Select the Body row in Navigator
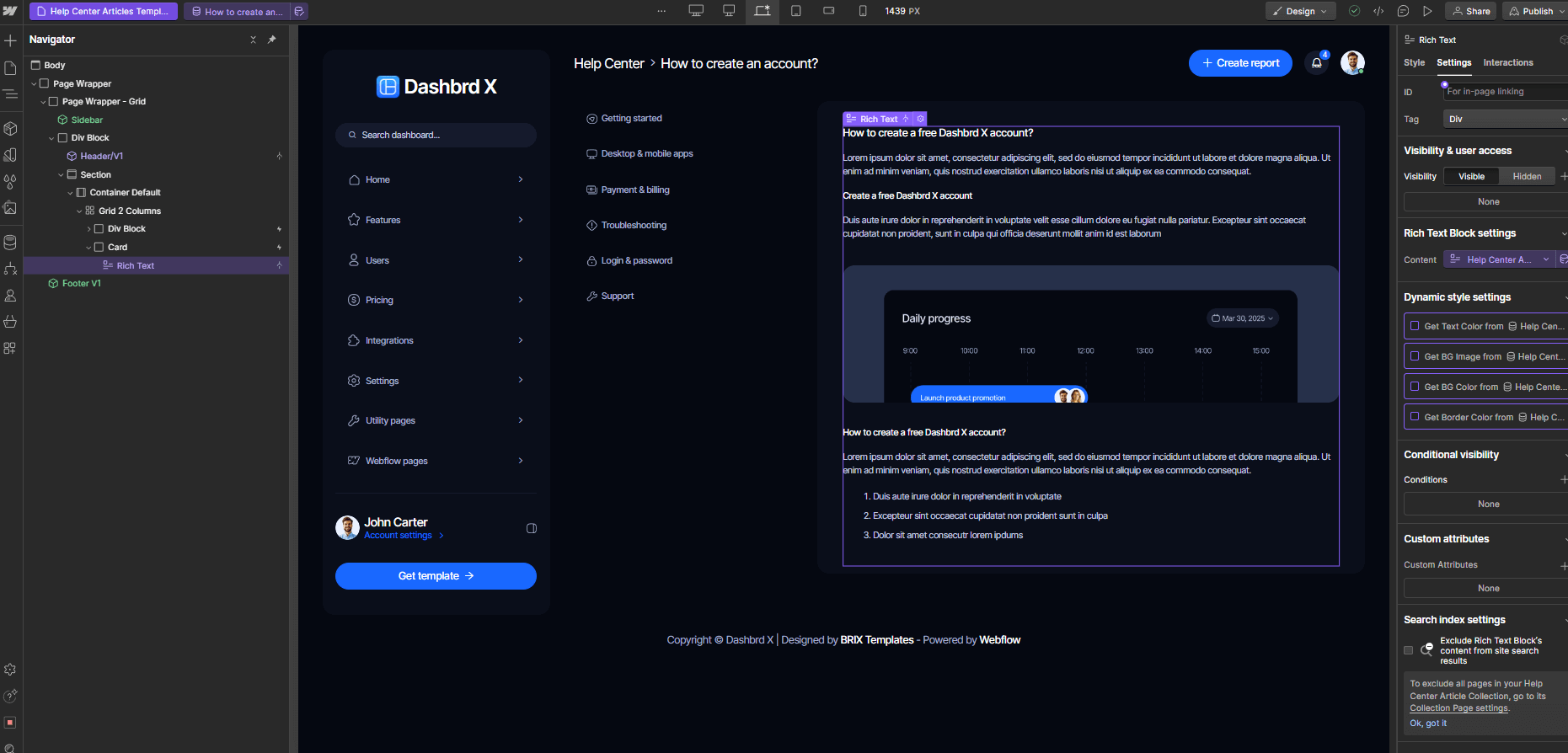The height and width of the screenshot is (753, 1568). [156, 65]
